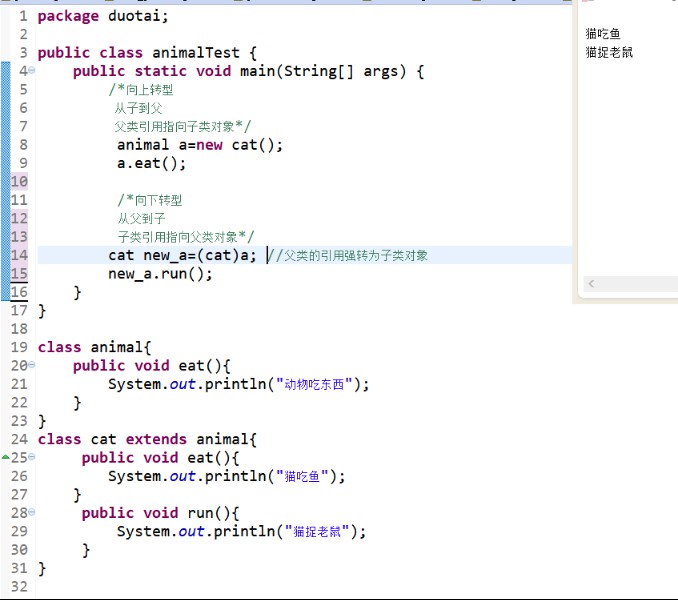
Task: Click 'class cat extends animal{' declaration
Action: pos(147,439)
